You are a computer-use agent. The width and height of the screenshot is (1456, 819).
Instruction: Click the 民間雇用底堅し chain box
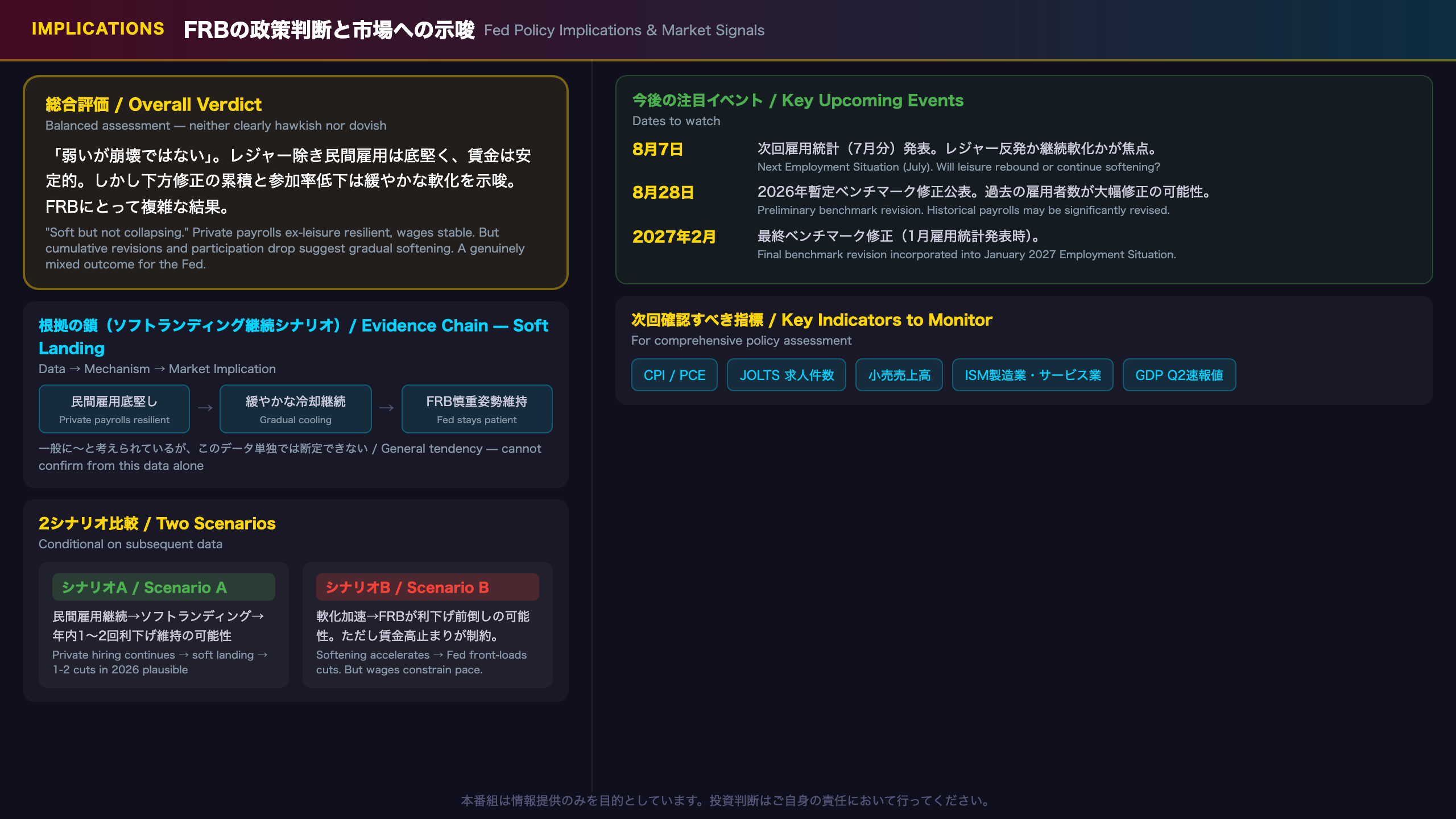click(114, 409)
